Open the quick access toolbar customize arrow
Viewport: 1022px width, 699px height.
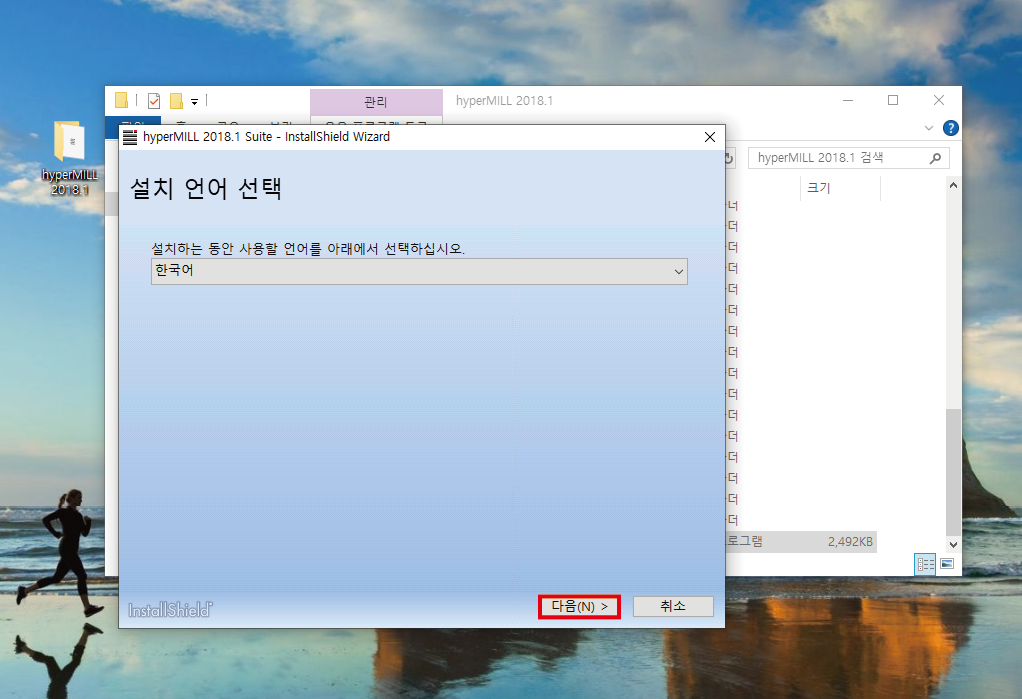tap(194, 102)
